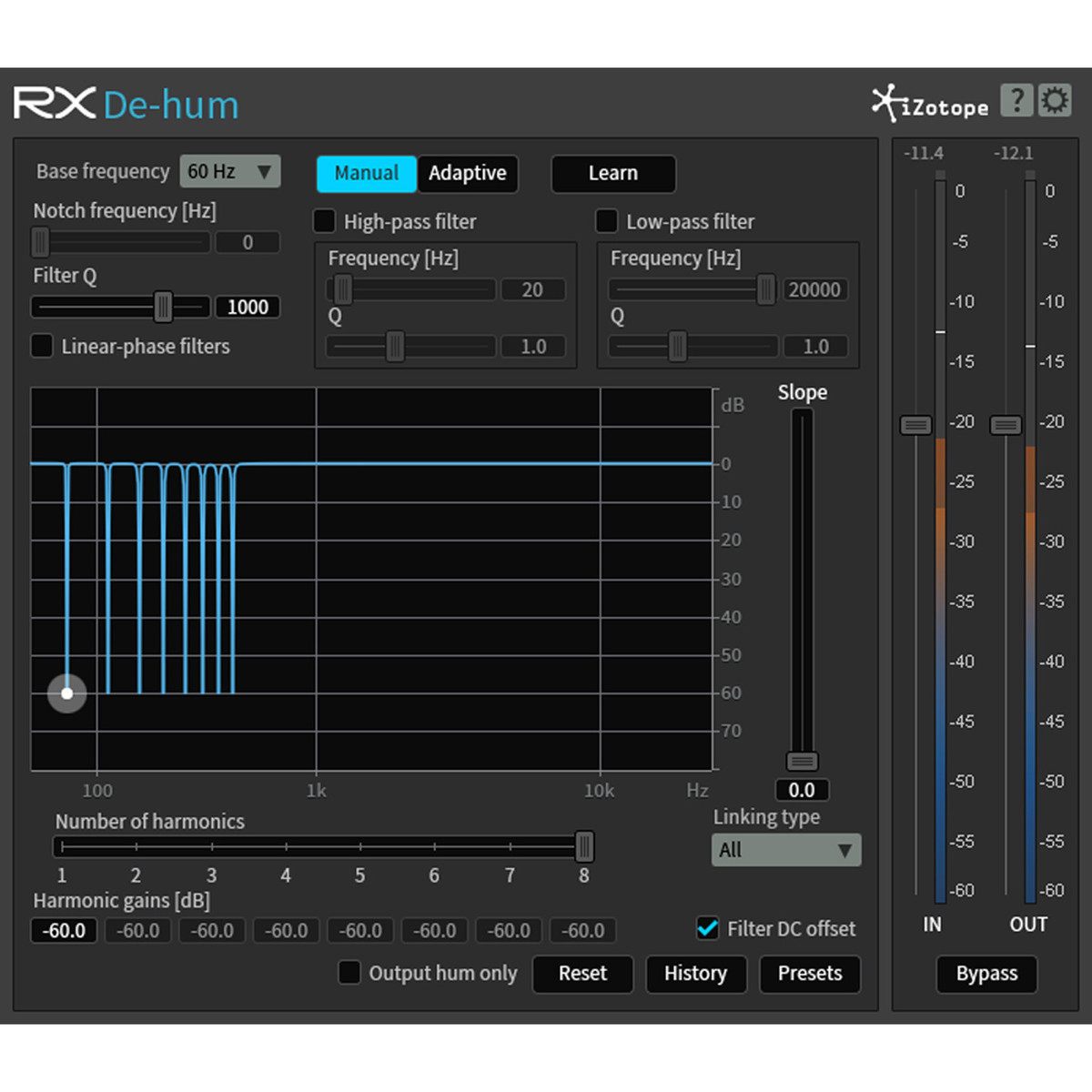Click the Filter Q 1000 value field
Screen dimensions: 1092x1092
[x=248, y=307]
